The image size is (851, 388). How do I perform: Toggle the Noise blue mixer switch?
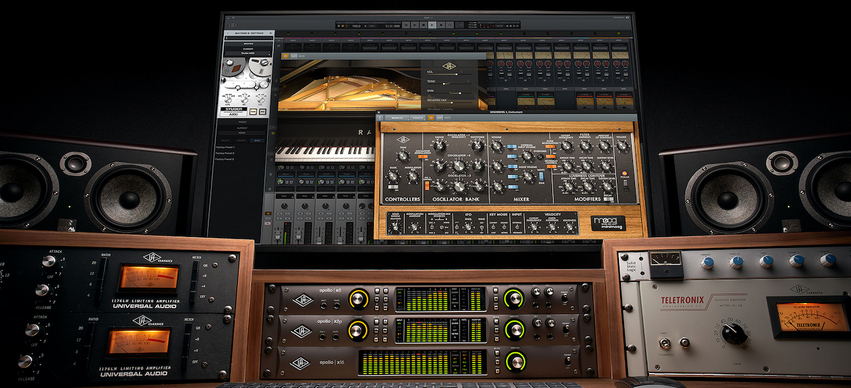(x=513, y=176)
